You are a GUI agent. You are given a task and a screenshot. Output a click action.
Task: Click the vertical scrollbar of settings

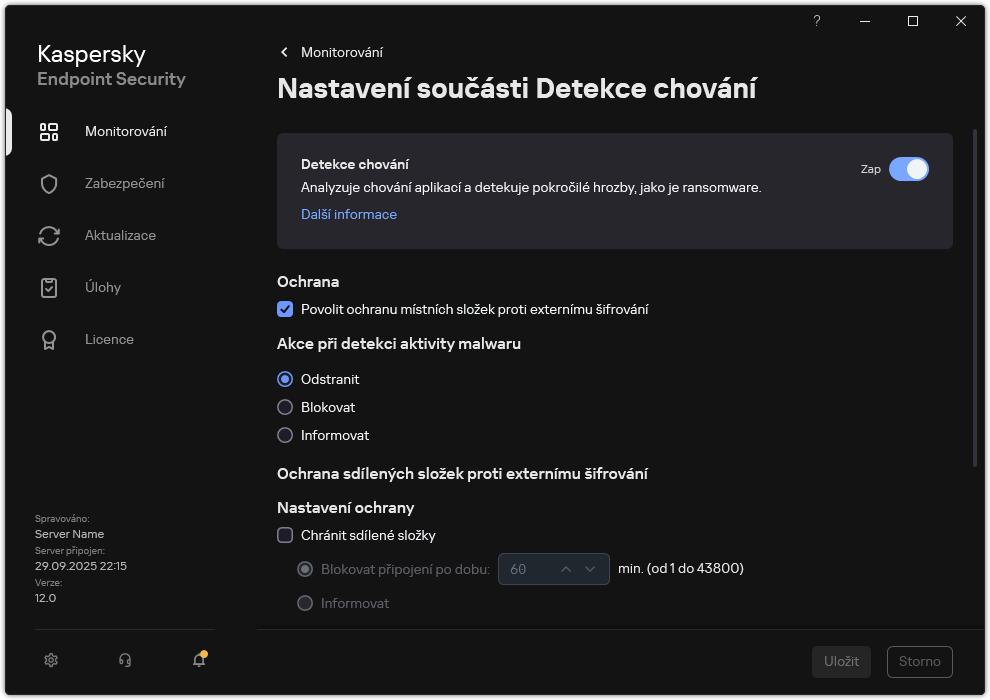[x=975, y=300]
